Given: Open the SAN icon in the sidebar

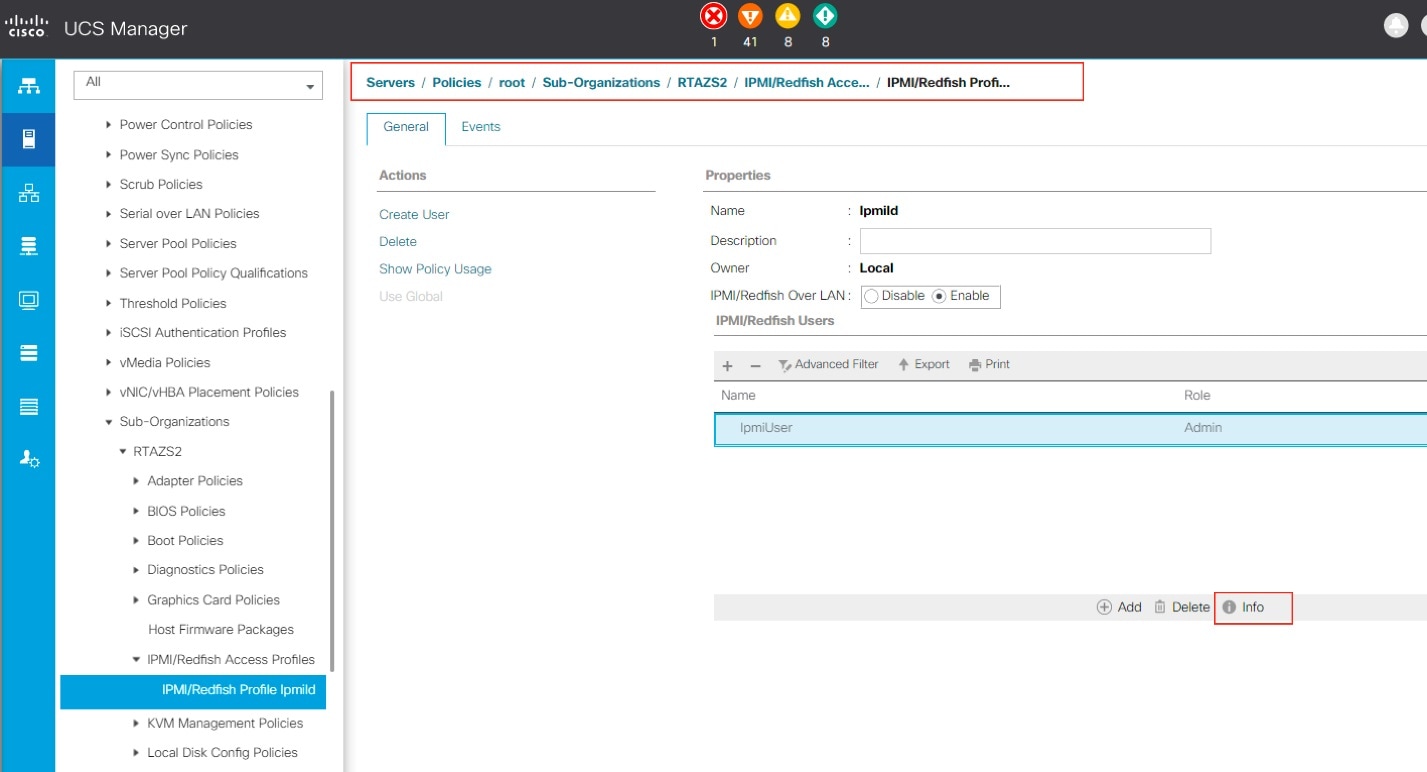Looking at the screenshot, I should click(28, 246).
